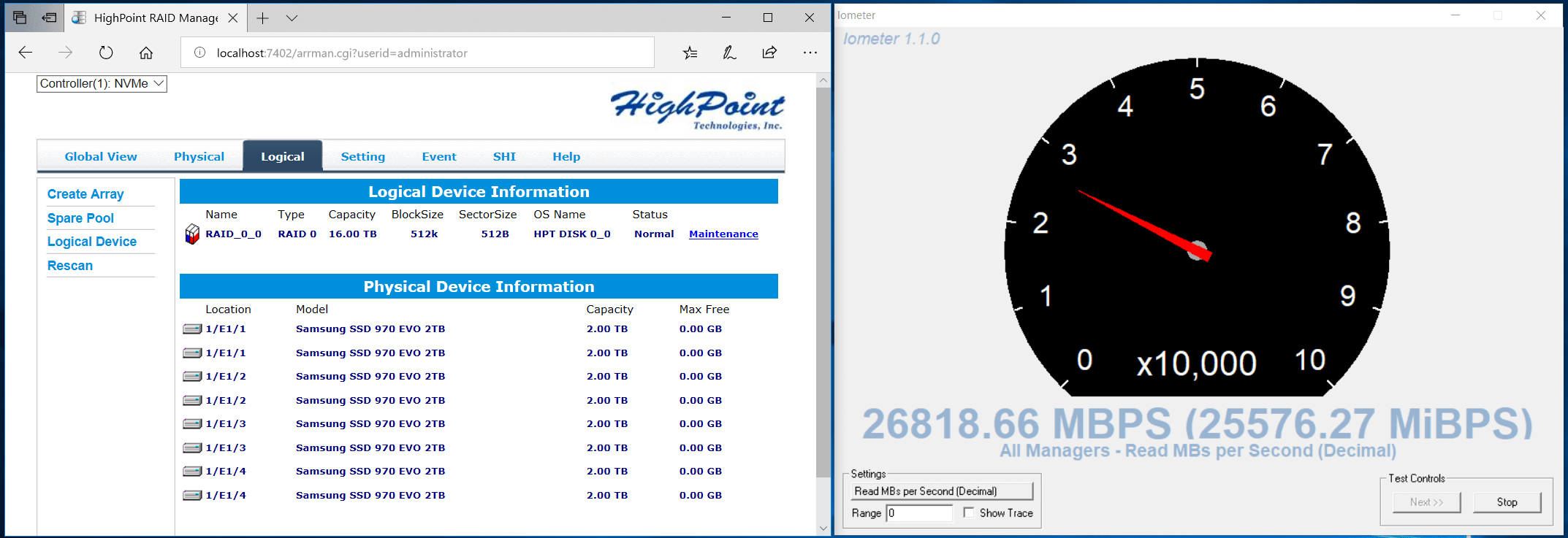The height and width of the screenshot is (538, 1568).
Task: Open the SHI tab
Action: (504, 156)
